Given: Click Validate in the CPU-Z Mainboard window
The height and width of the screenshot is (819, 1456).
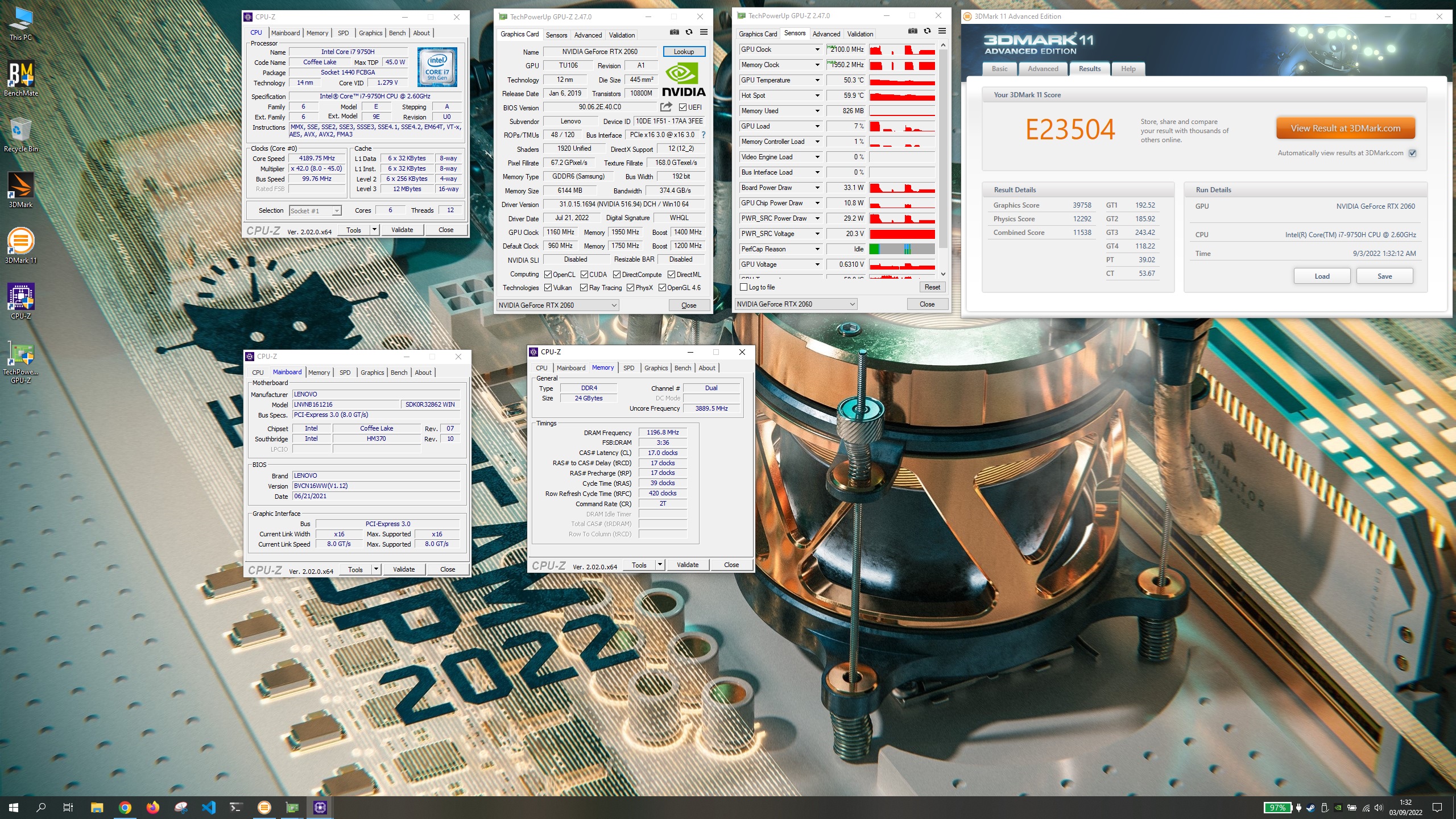Looking at the screenshot, I should click(404, 569).
